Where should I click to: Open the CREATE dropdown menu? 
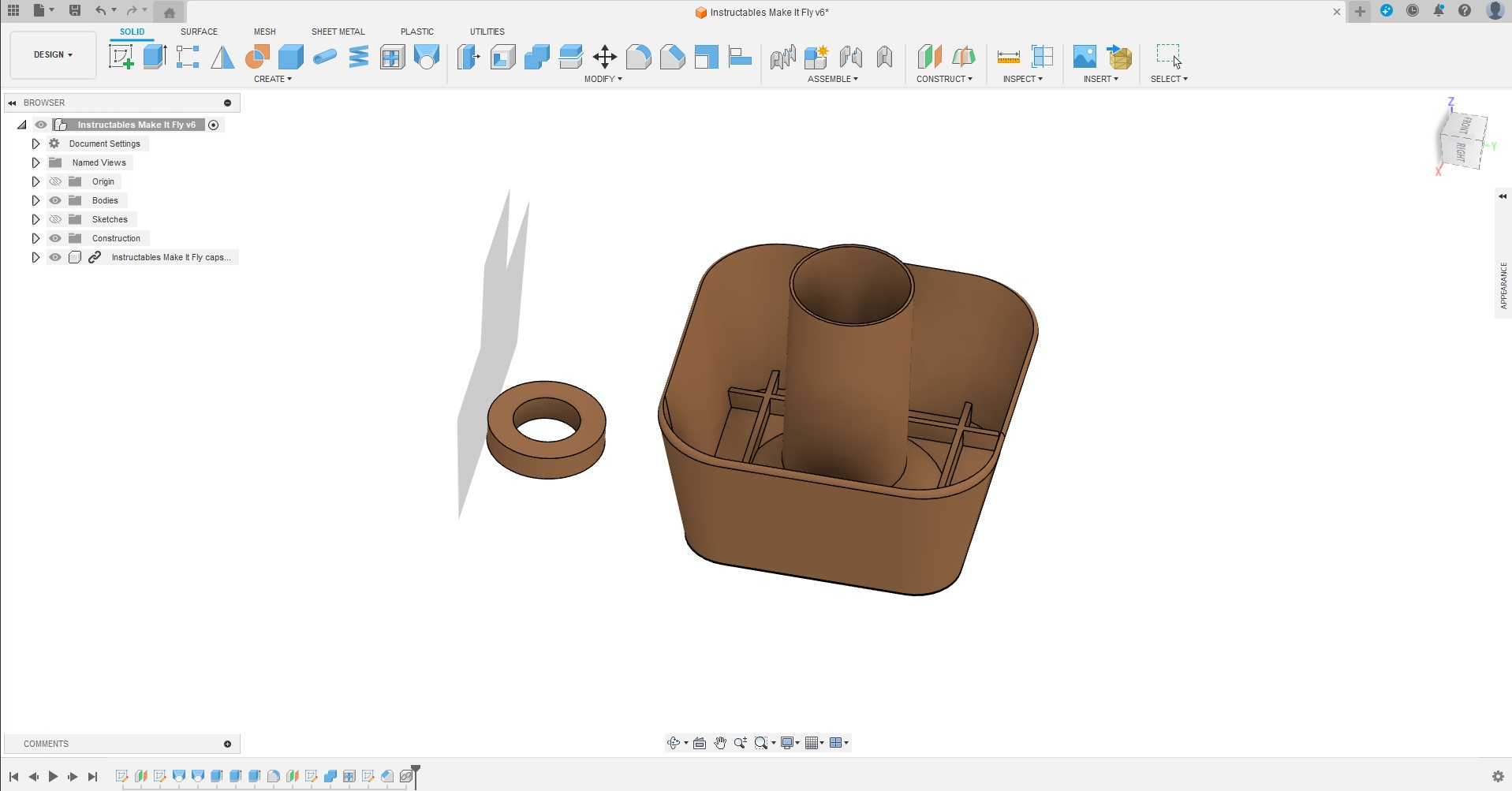[x=273, y=79]
